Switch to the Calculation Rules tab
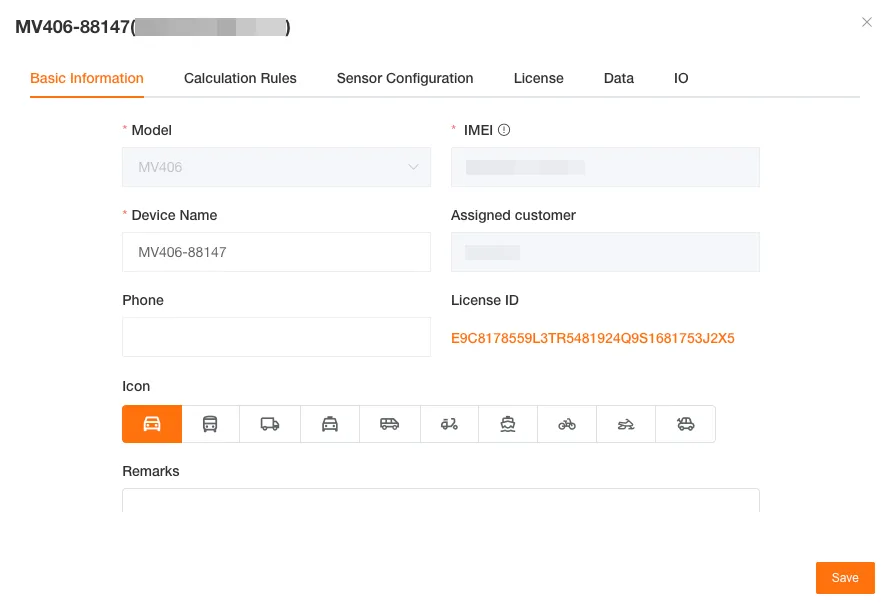This screenshot has height=609, width=888. [240, 78]
